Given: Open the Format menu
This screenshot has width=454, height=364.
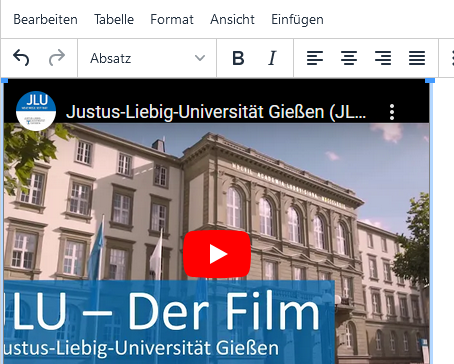Looking at the screenshot, I should coord(172,19).
